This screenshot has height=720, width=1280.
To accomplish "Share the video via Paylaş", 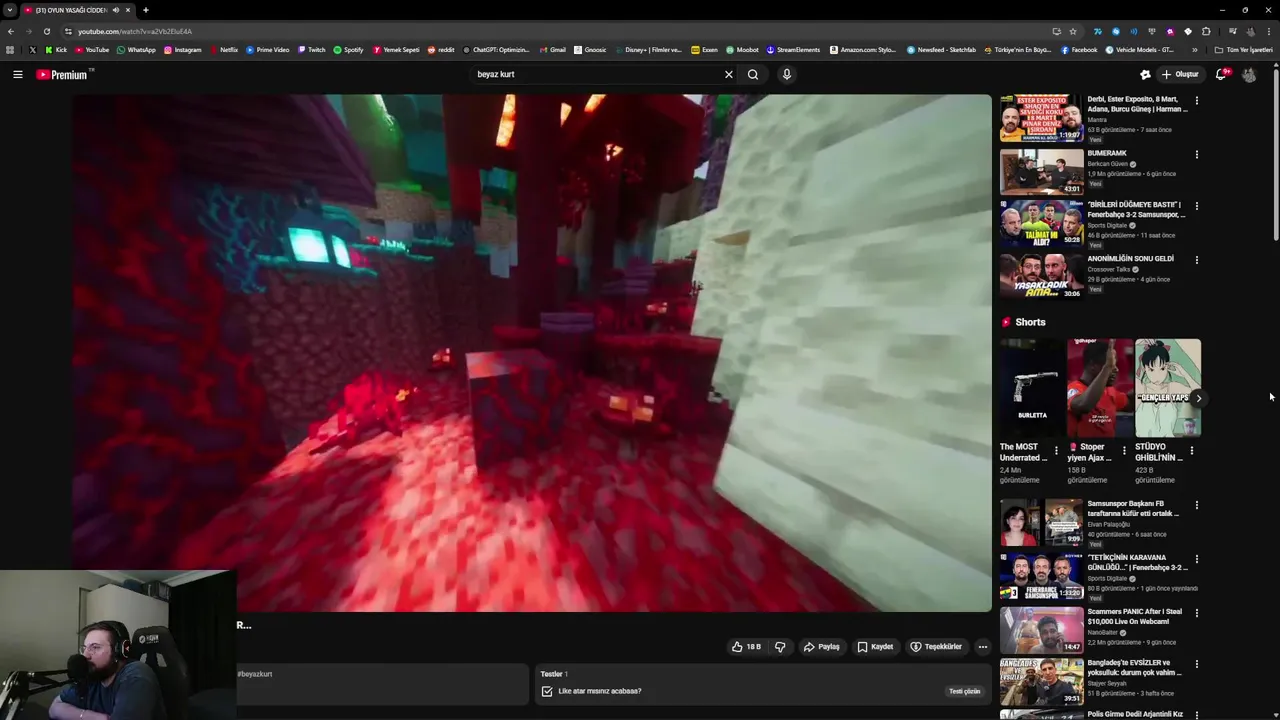I will tap(821, 647).
